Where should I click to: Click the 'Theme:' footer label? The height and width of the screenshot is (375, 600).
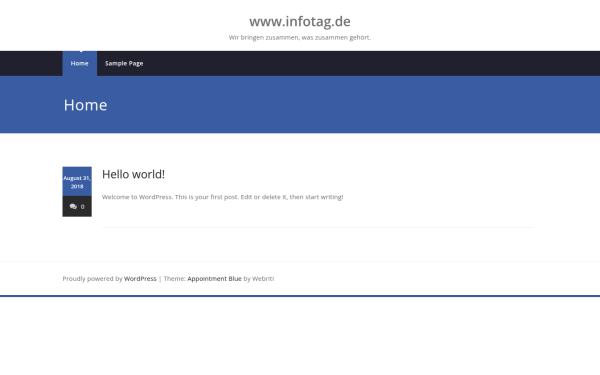pyautogui.click(x=174, y=279)
